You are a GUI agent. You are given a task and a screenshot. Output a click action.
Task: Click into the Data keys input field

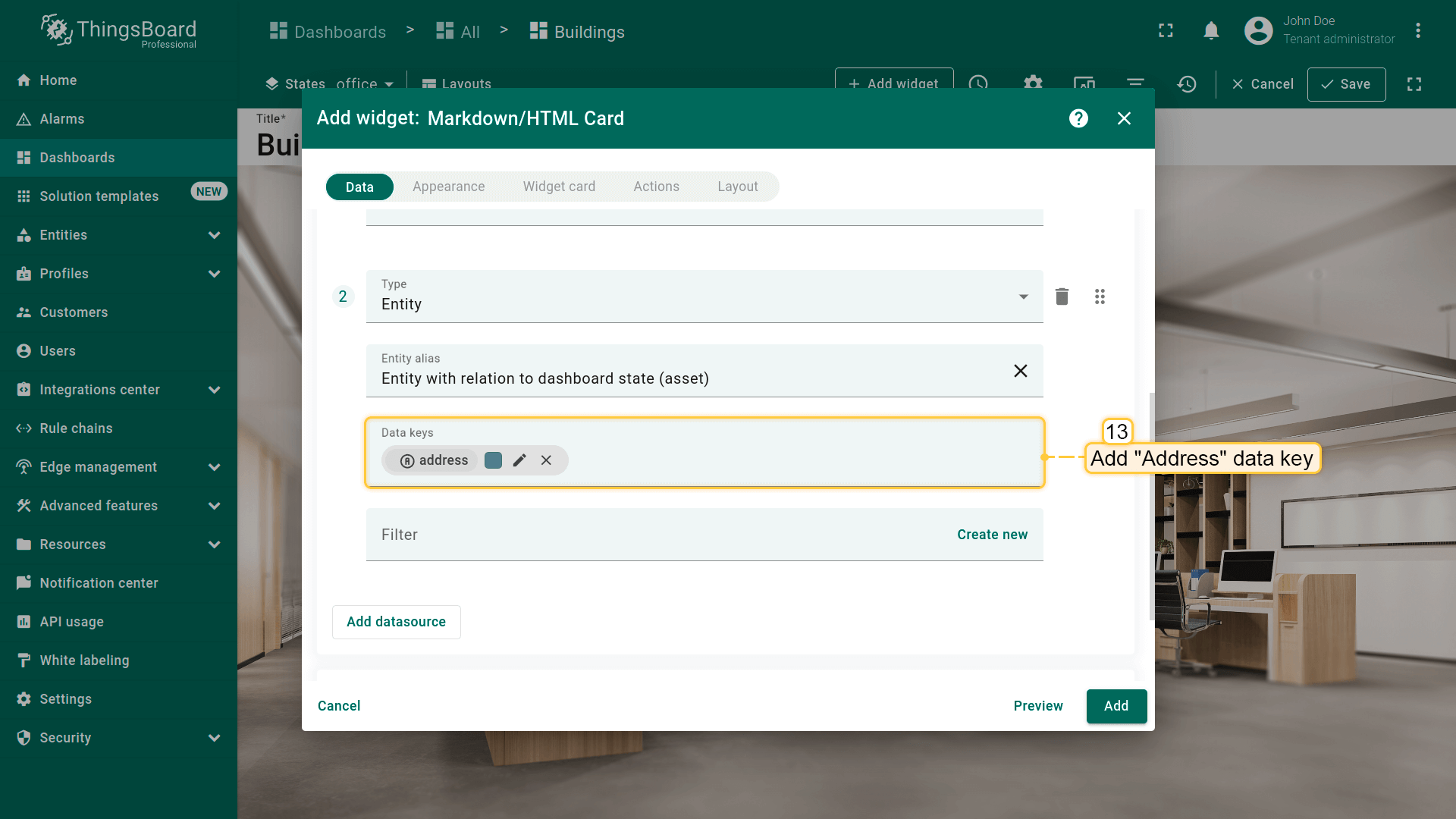click(796, 460)
